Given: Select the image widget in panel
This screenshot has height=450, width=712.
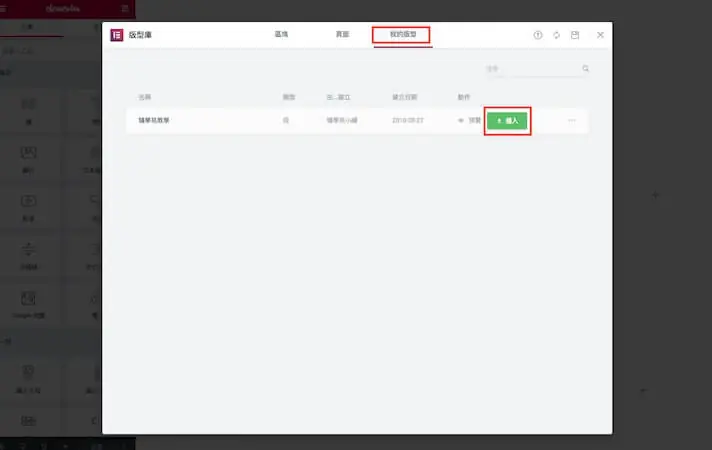Looking at the screenshot, I should click(28, 159).
